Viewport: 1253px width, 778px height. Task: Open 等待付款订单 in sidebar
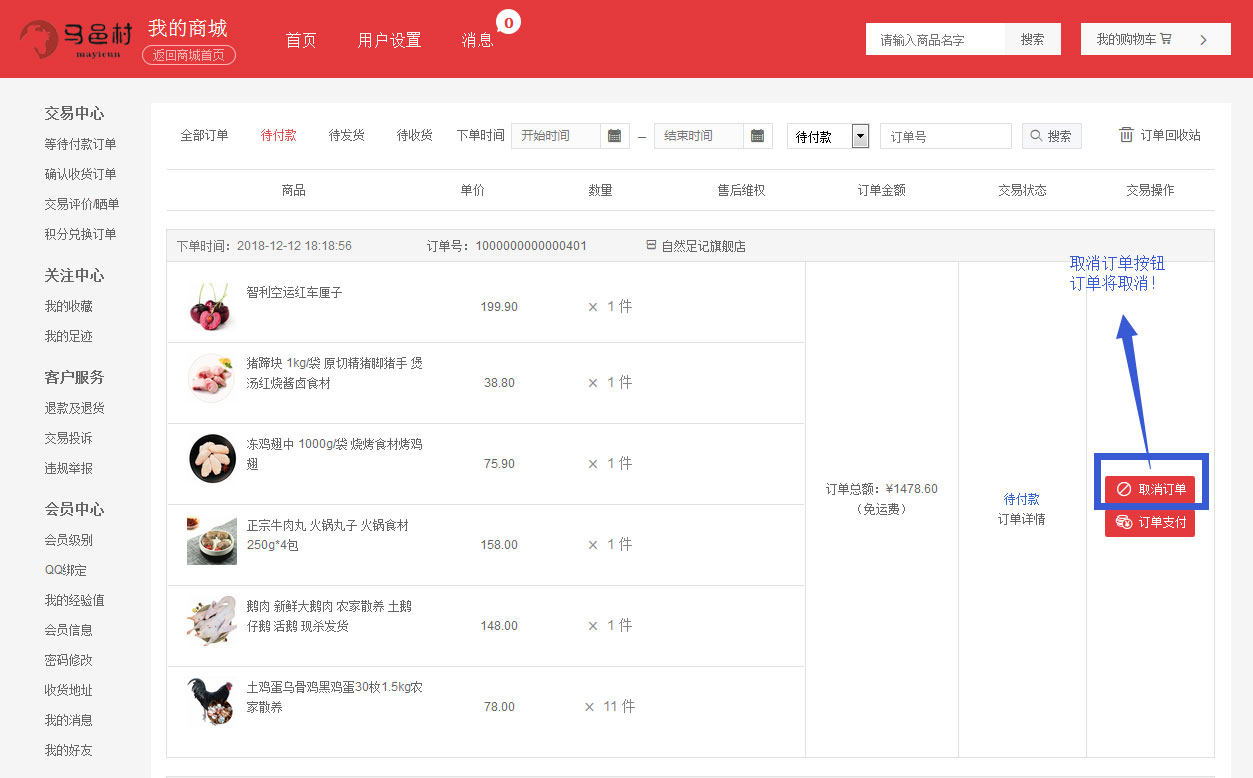pyautogui.click(x=81, y=144)
